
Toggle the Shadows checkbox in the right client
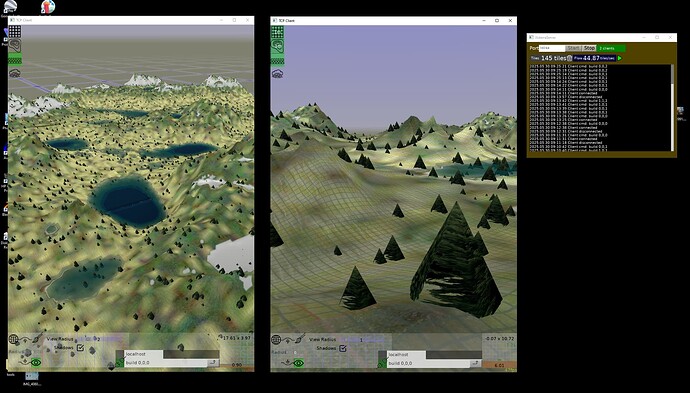click(x=343, y=348)
